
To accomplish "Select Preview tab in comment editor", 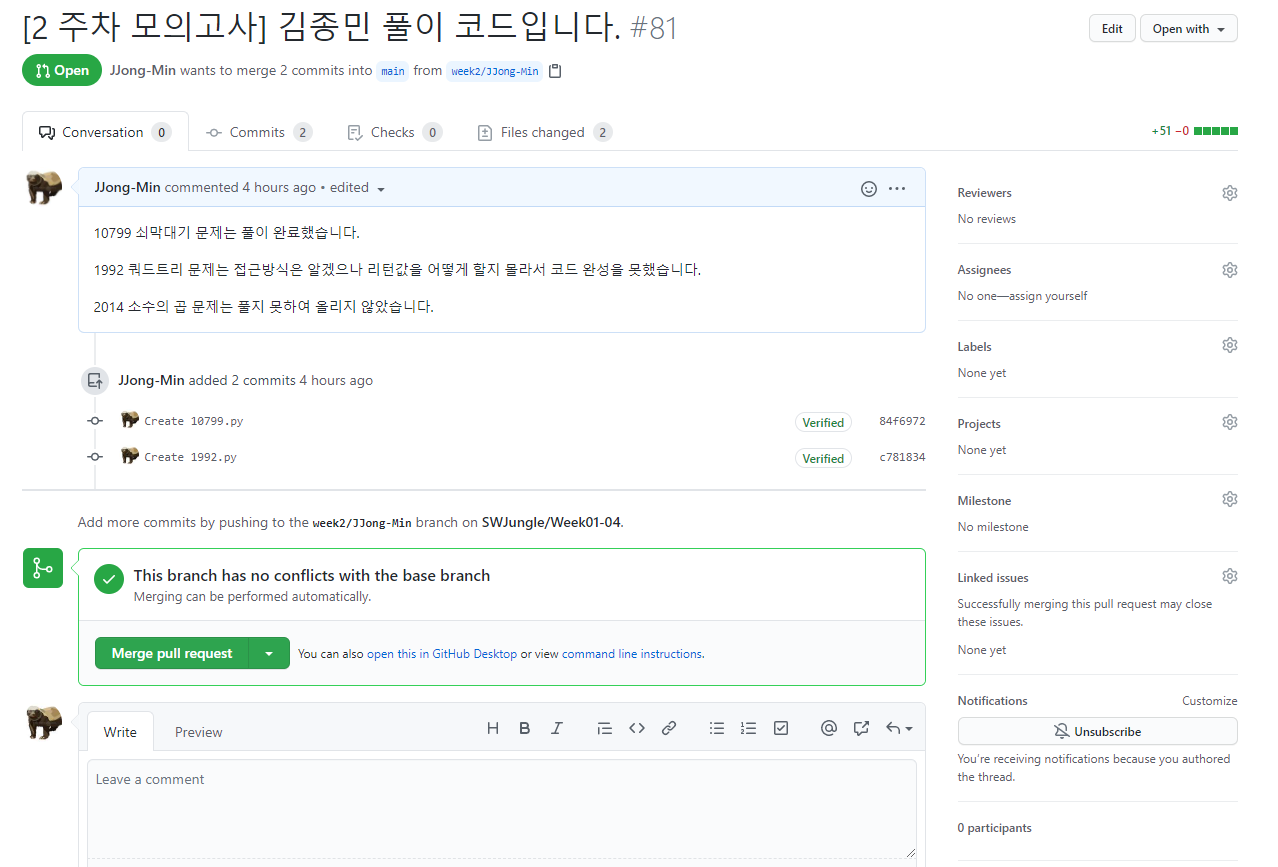I will click(199, 732).
